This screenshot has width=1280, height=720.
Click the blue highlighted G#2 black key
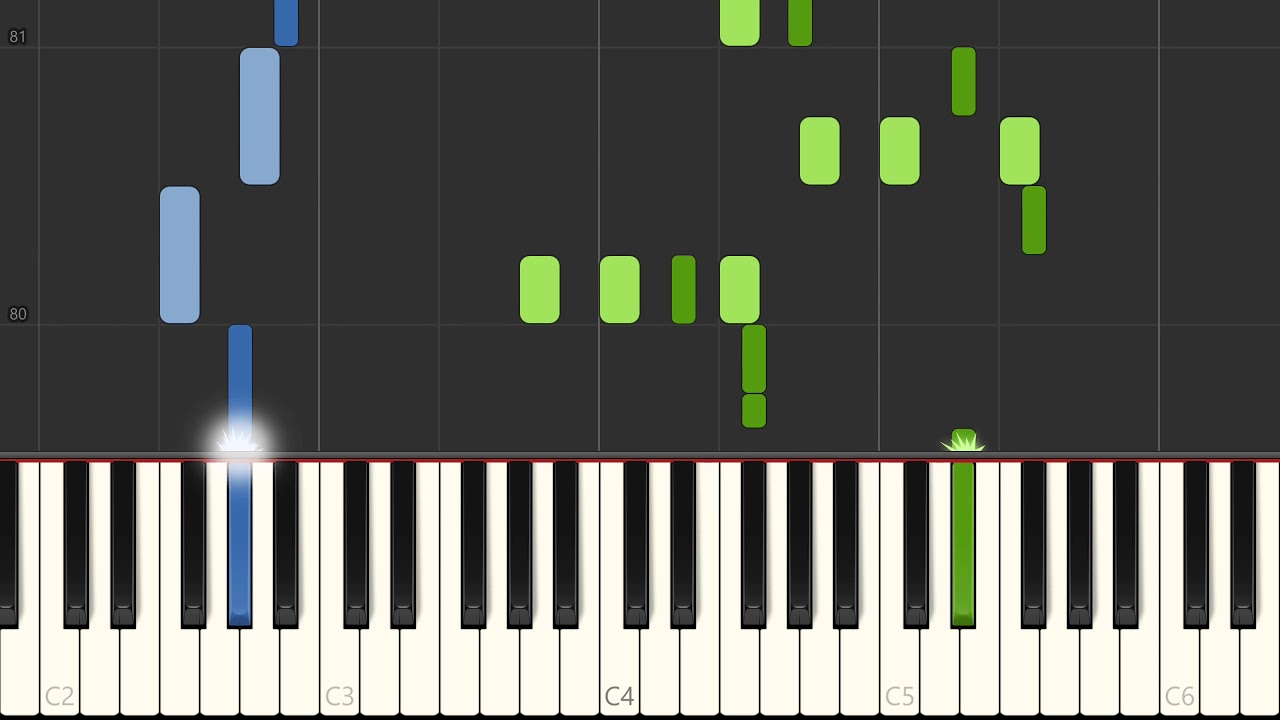coord(240,545)
